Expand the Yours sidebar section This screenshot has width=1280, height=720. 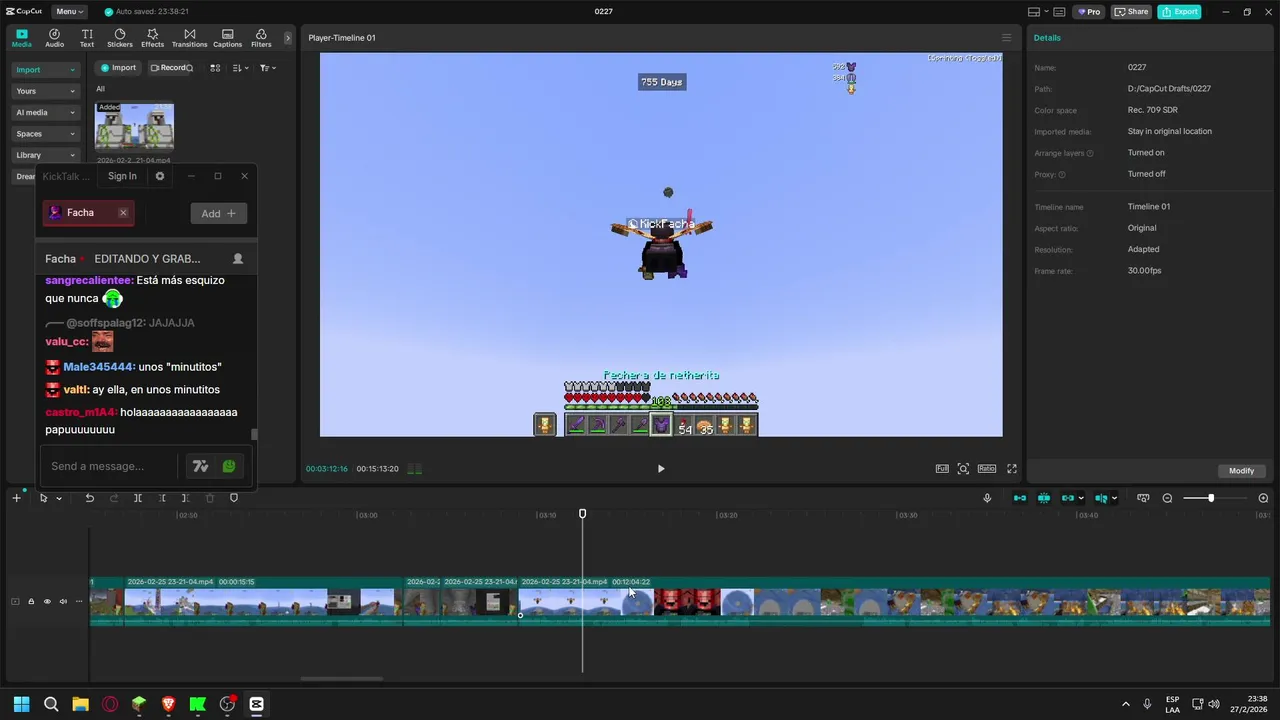tap(45, 91)
